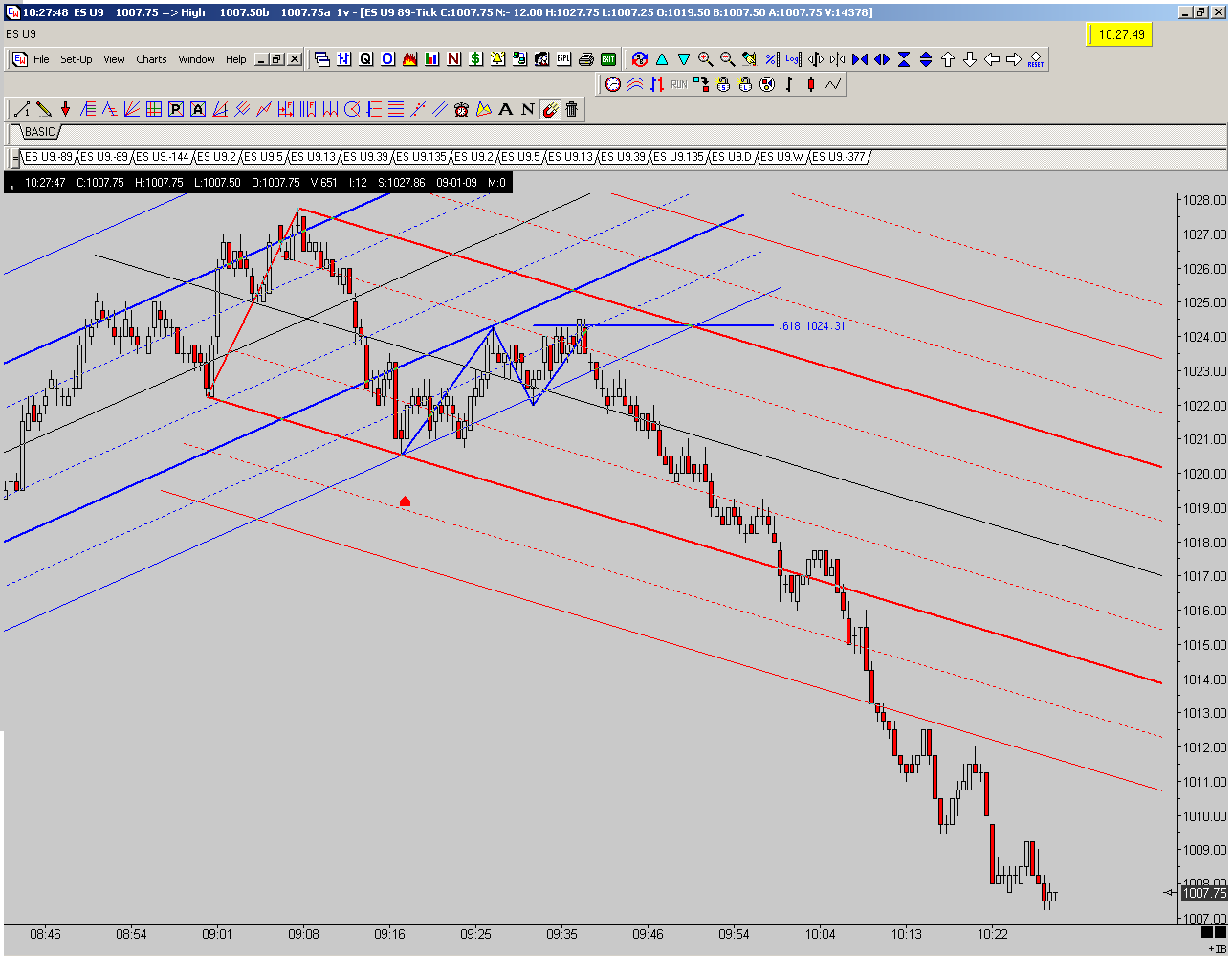Select the trend line drawing tool
The width and height of the screenshot is (1232, 957).
[21, 109]
